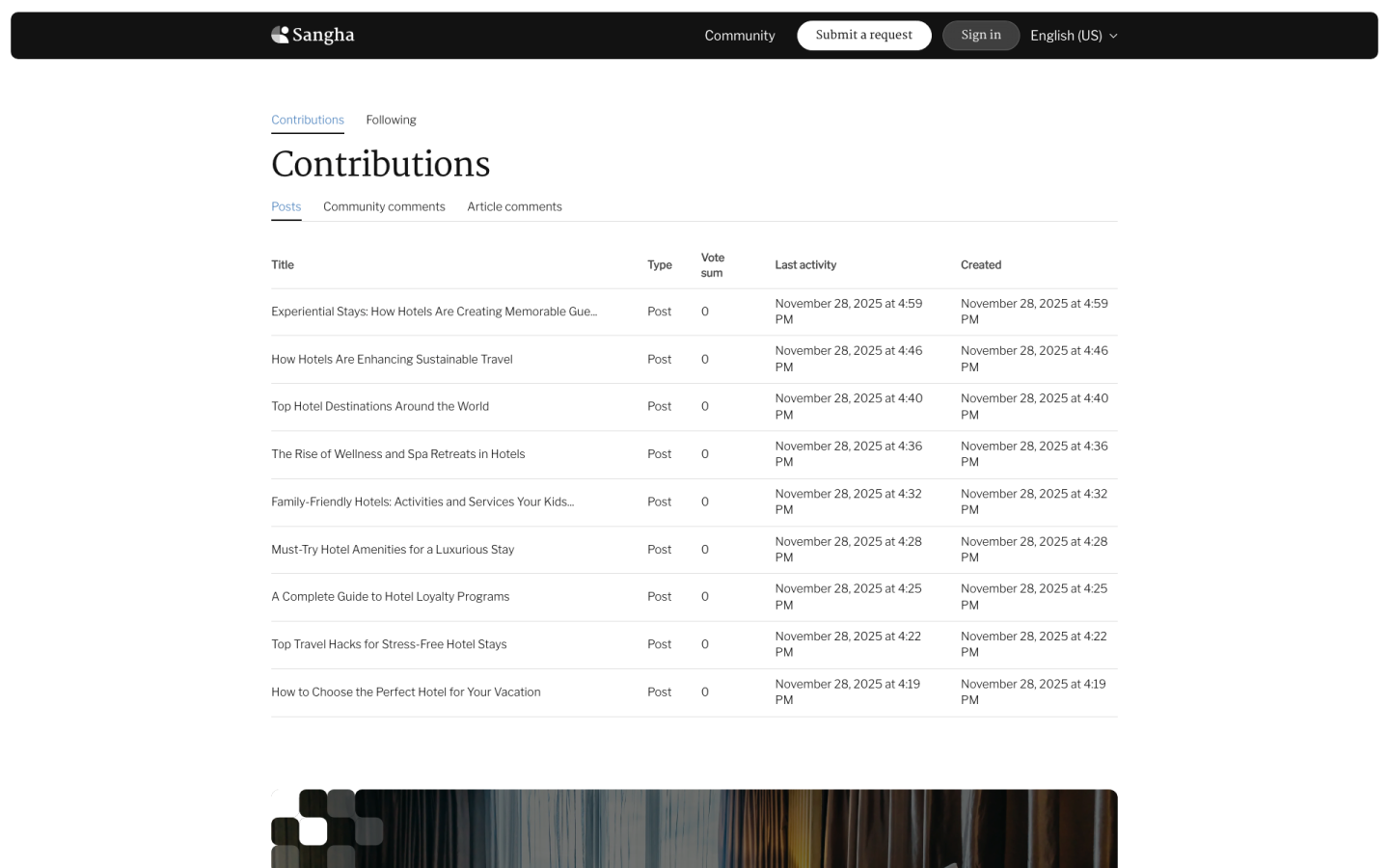The image size is (1389, 868).
Task: Open Top Travel Hacks for Stress-Free Hotel Stays
Action: click(x=389, y=644)
